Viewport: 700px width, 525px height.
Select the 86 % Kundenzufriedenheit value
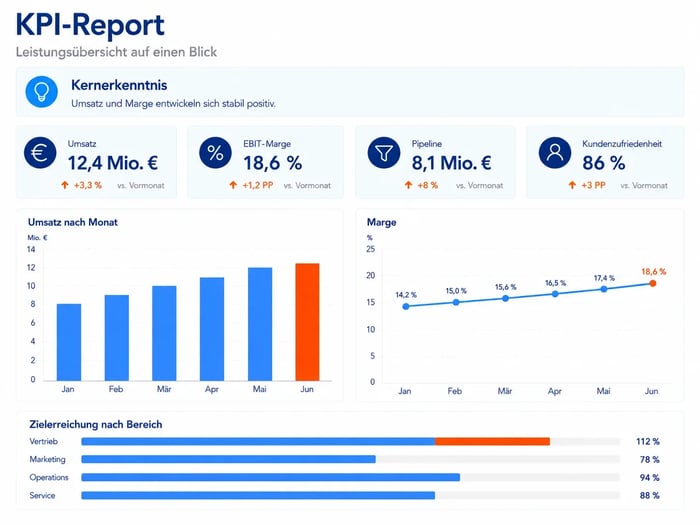click(604, 163)
